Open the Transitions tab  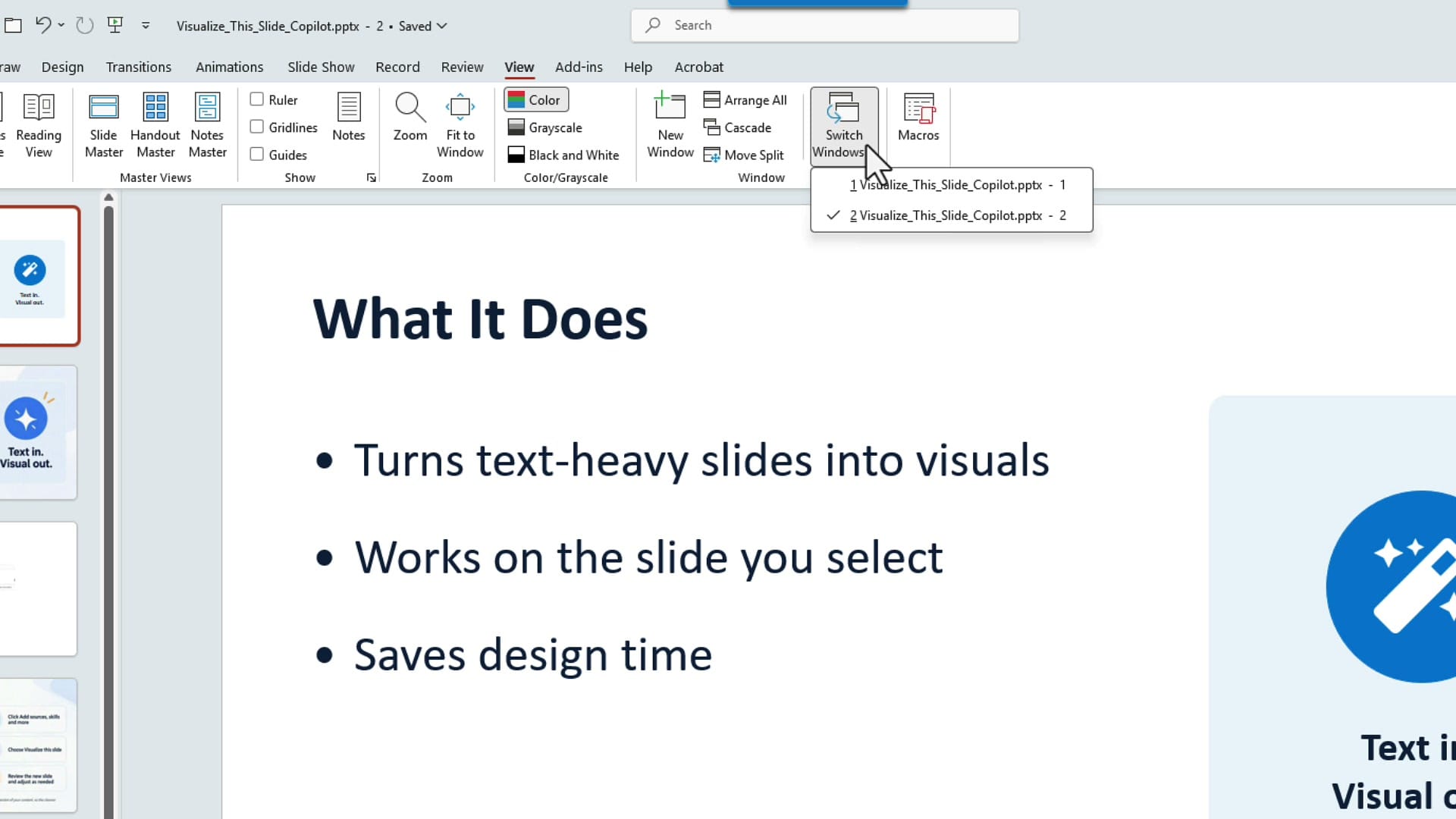[x=139, y=67]
